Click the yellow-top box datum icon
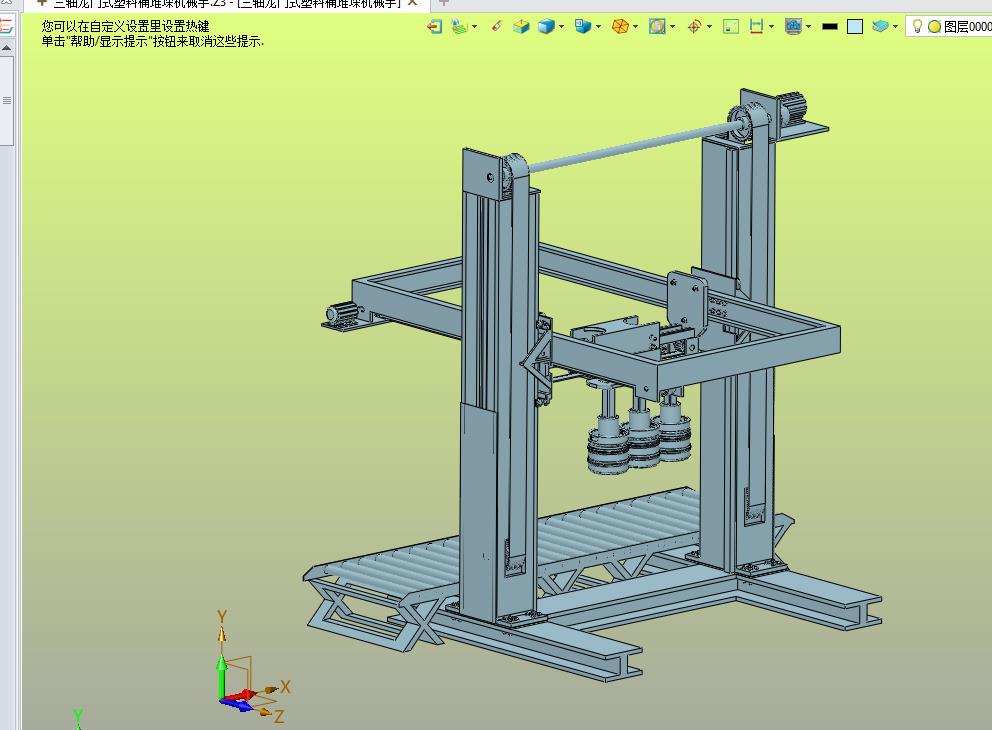 [x=521, y=27]
